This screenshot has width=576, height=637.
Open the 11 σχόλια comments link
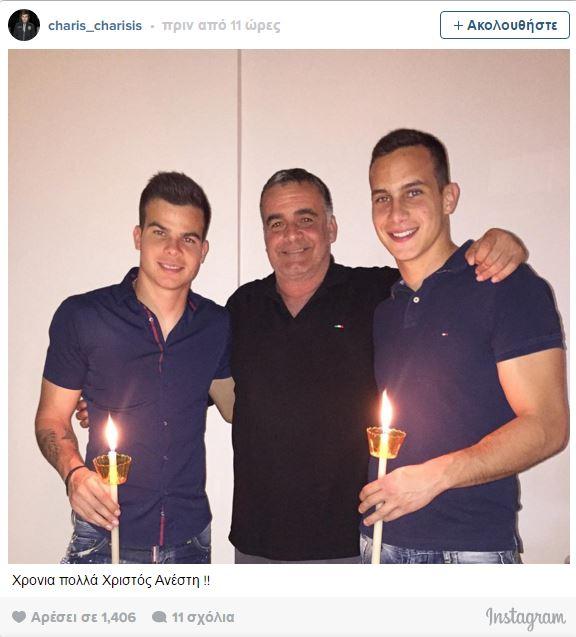tap(203, 617)
